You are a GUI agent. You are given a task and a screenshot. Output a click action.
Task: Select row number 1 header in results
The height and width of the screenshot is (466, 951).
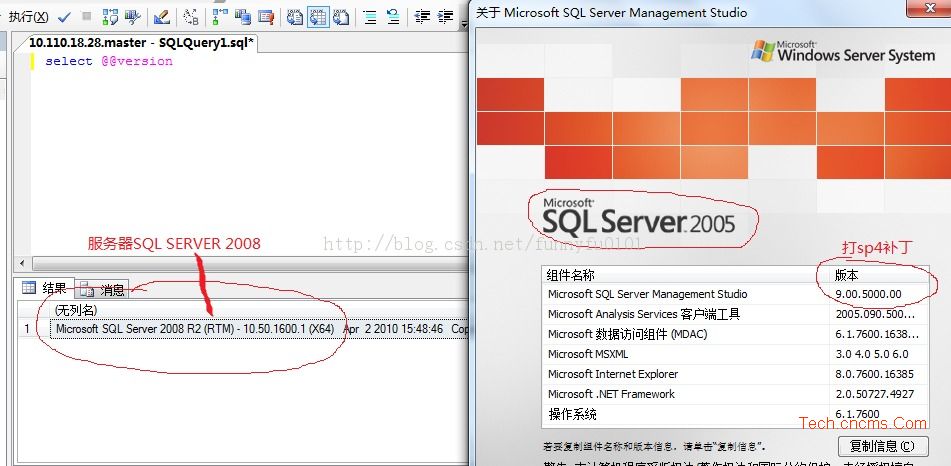(27, 328)
